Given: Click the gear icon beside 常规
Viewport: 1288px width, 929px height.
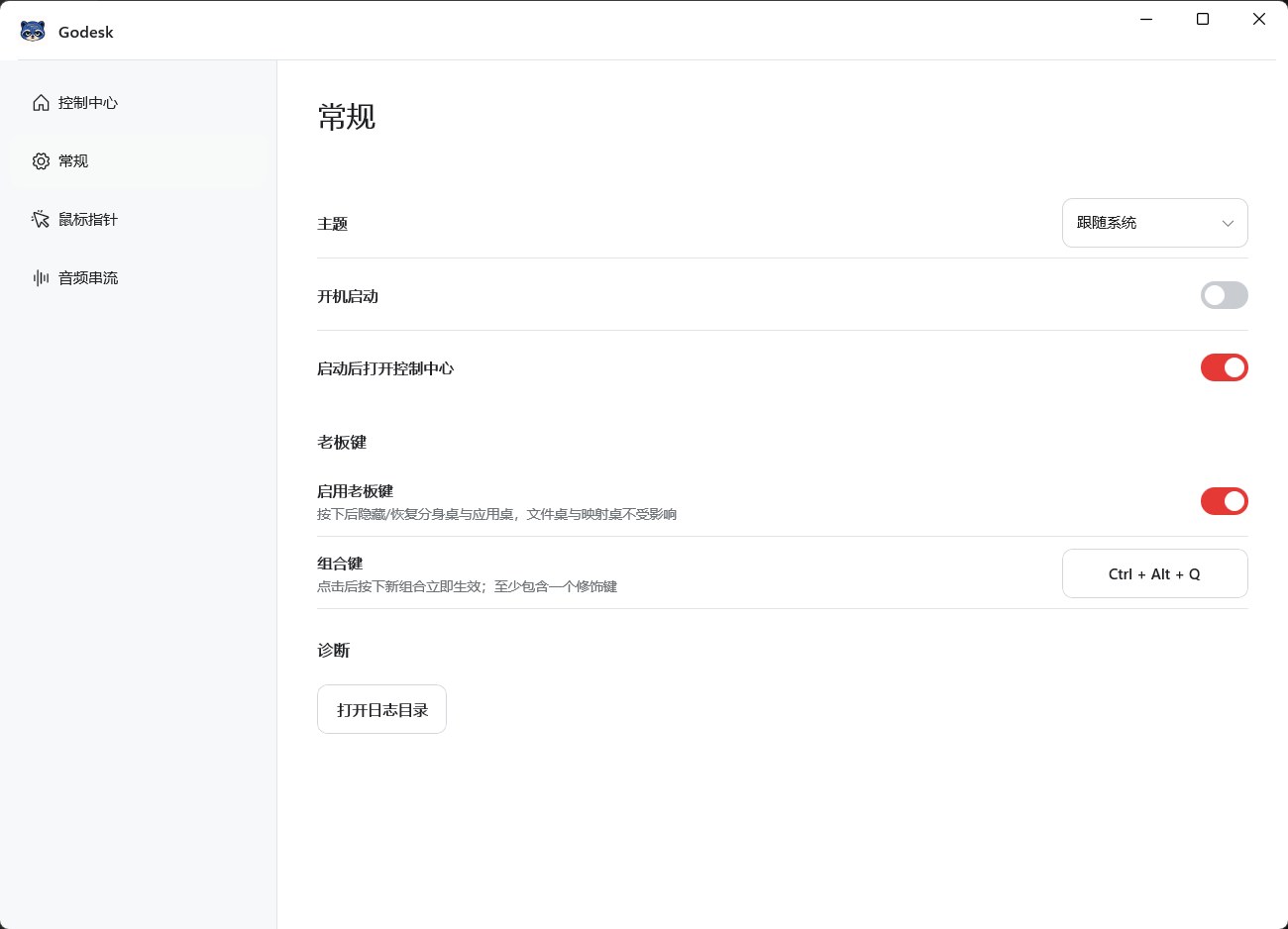Looking at the screenshot, I should 41,161.
